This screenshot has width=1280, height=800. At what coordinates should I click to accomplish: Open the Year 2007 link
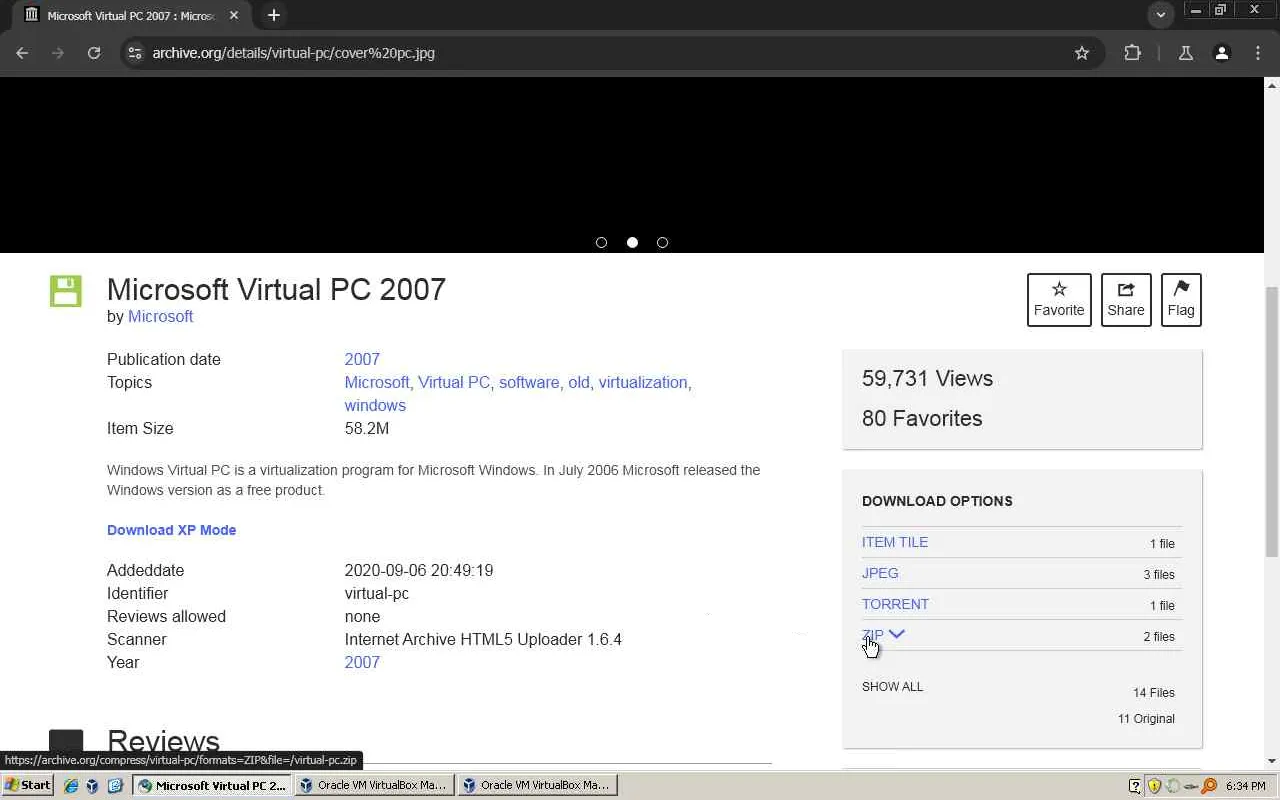click(362, 662)
